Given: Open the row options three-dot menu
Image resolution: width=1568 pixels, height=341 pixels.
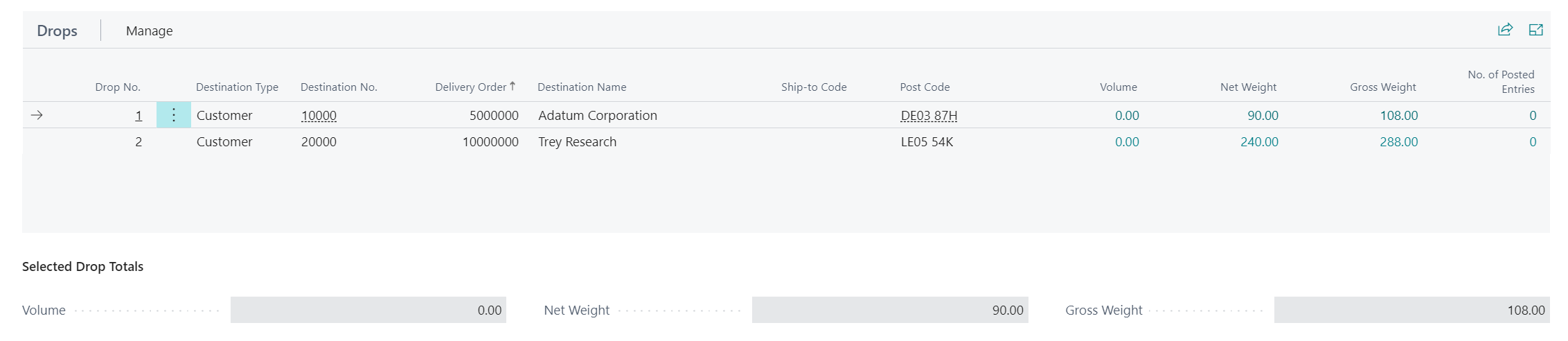Looking at the screenshot, I should [174, 115].
